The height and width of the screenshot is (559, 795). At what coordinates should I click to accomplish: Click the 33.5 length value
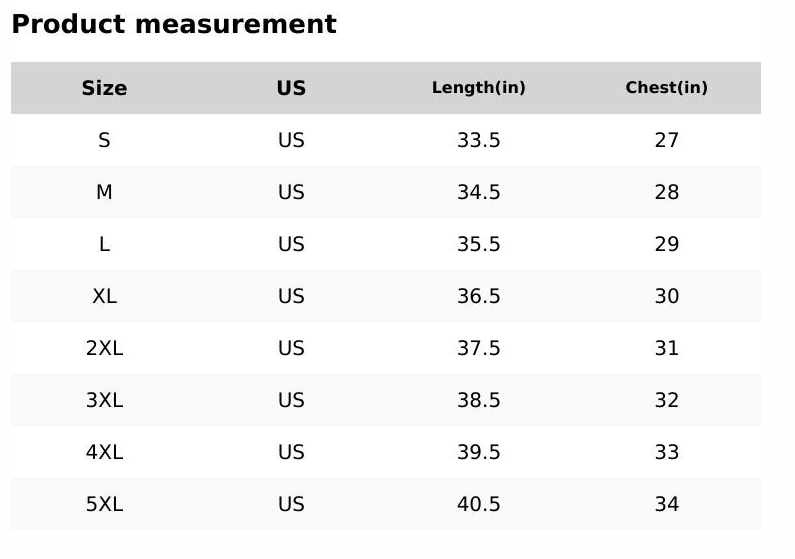click(478, 140)
